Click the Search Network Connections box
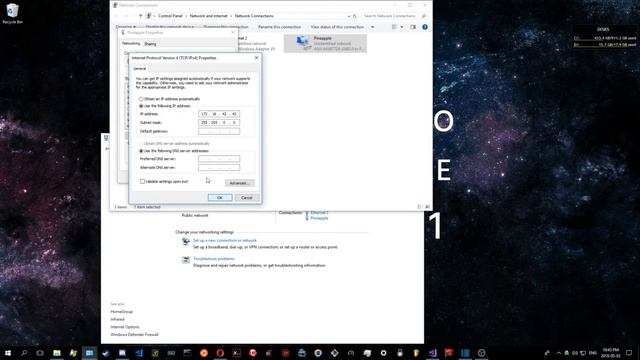The height and width of the screenshot is (360, 640). click(394, 16)
